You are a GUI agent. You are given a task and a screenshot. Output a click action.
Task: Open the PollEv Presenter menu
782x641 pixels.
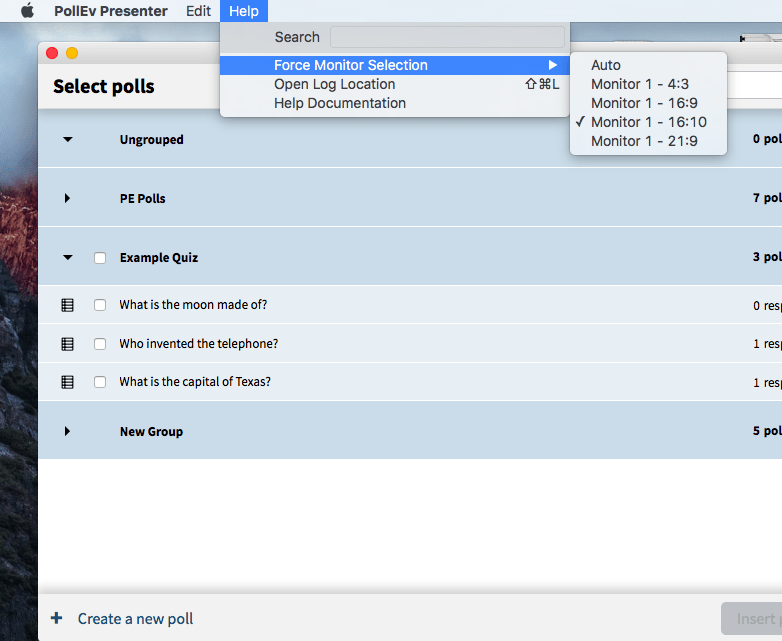(111, 11)
